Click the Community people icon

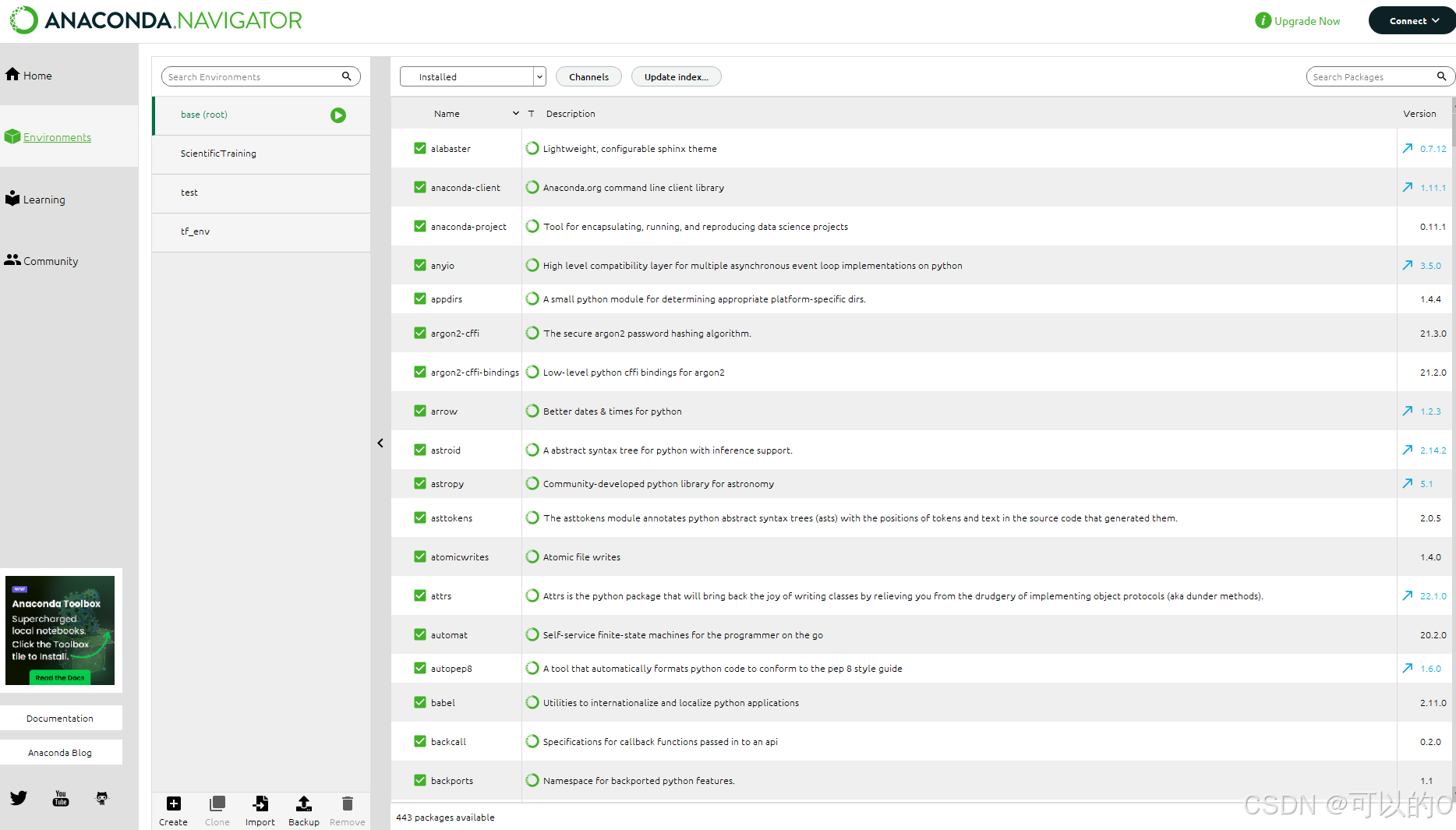[x=12, y=260]
